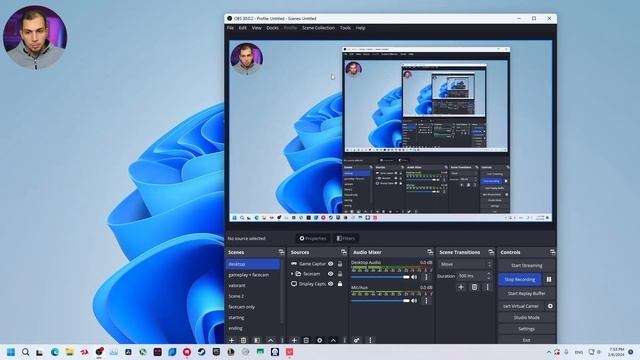This screenshot has width=640, height=360.
Task: Open File Explorer from the taskbar
Action: (x=69, y=352)
